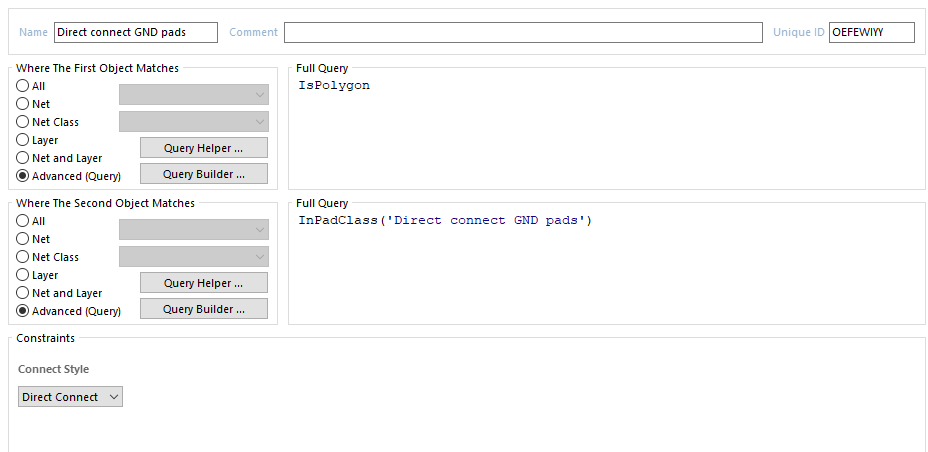The height and width of the screenshot is (452, 928).
Task: Open top dropdown in first object section
Action: click(194, 95)
